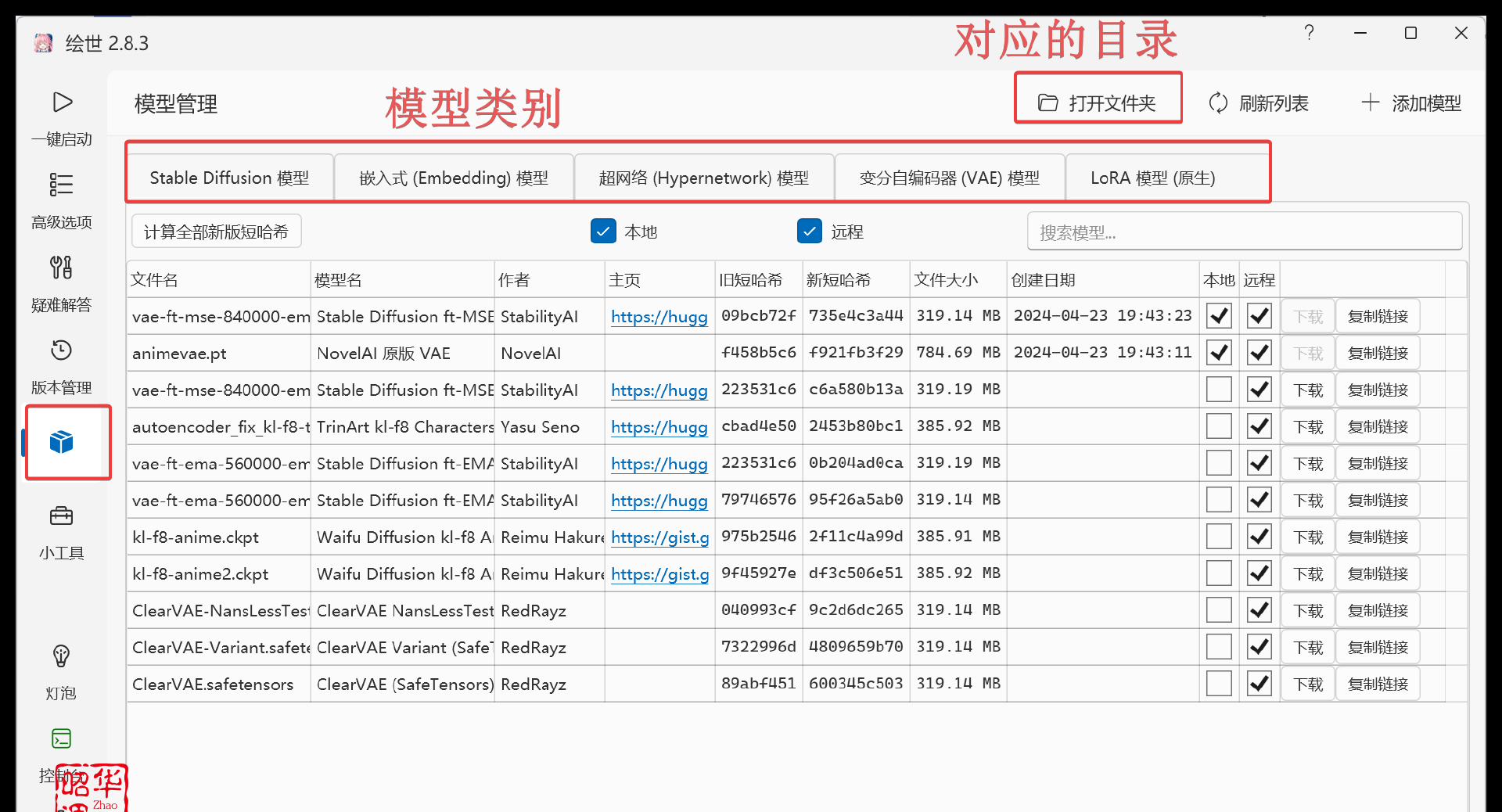1502x812 pixels.
Task: Open homepage link in row with hash 09bcb72f
Action: pyautogui.click(x=659, y=317)
